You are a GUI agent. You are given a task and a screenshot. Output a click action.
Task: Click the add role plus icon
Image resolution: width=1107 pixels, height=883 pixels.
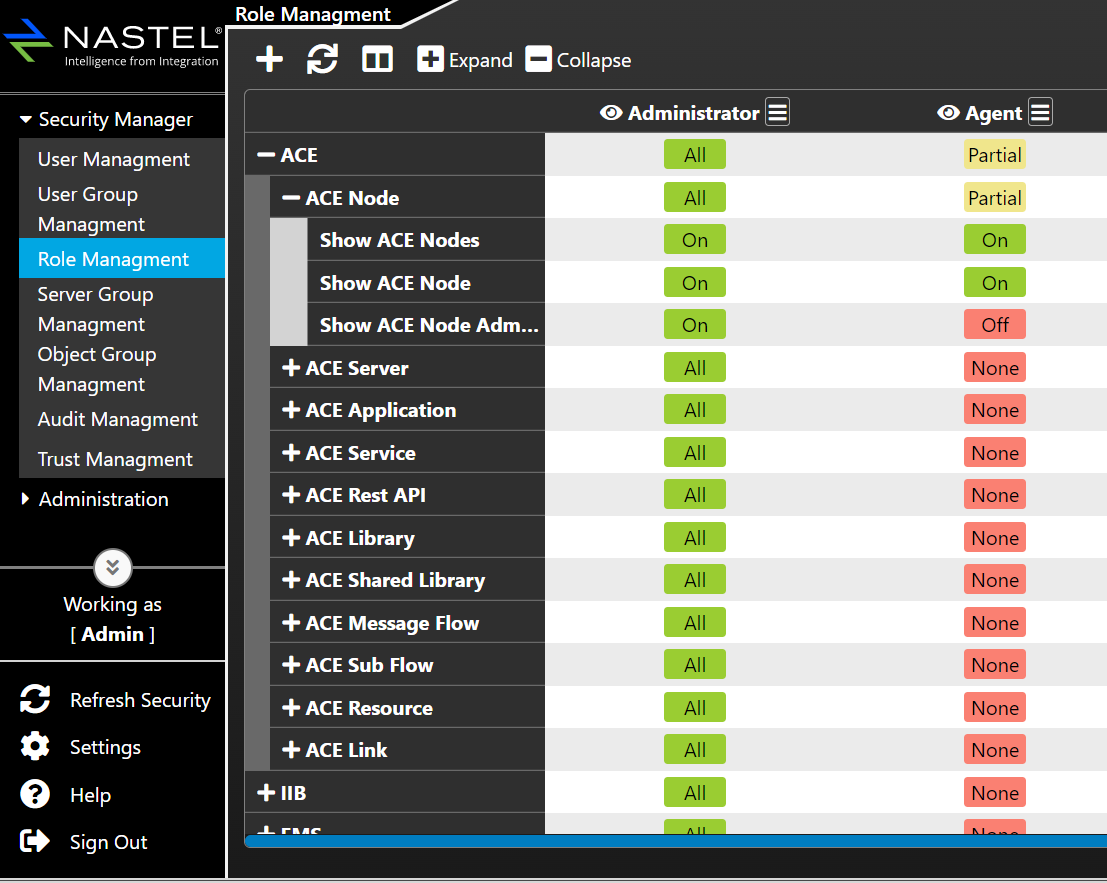click(x=269, y=59)
